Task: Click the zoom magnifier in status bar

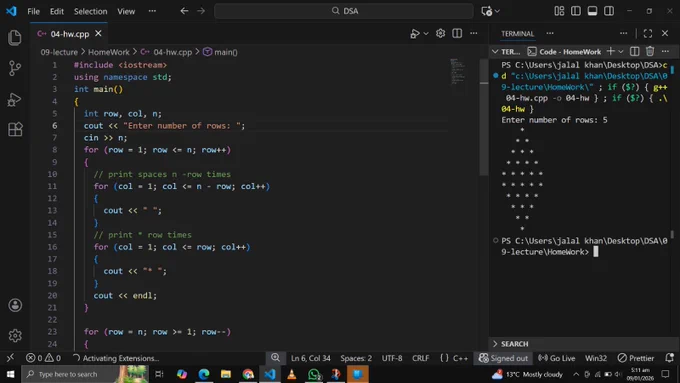Action: pyautogui.click(x=275, y=357)
